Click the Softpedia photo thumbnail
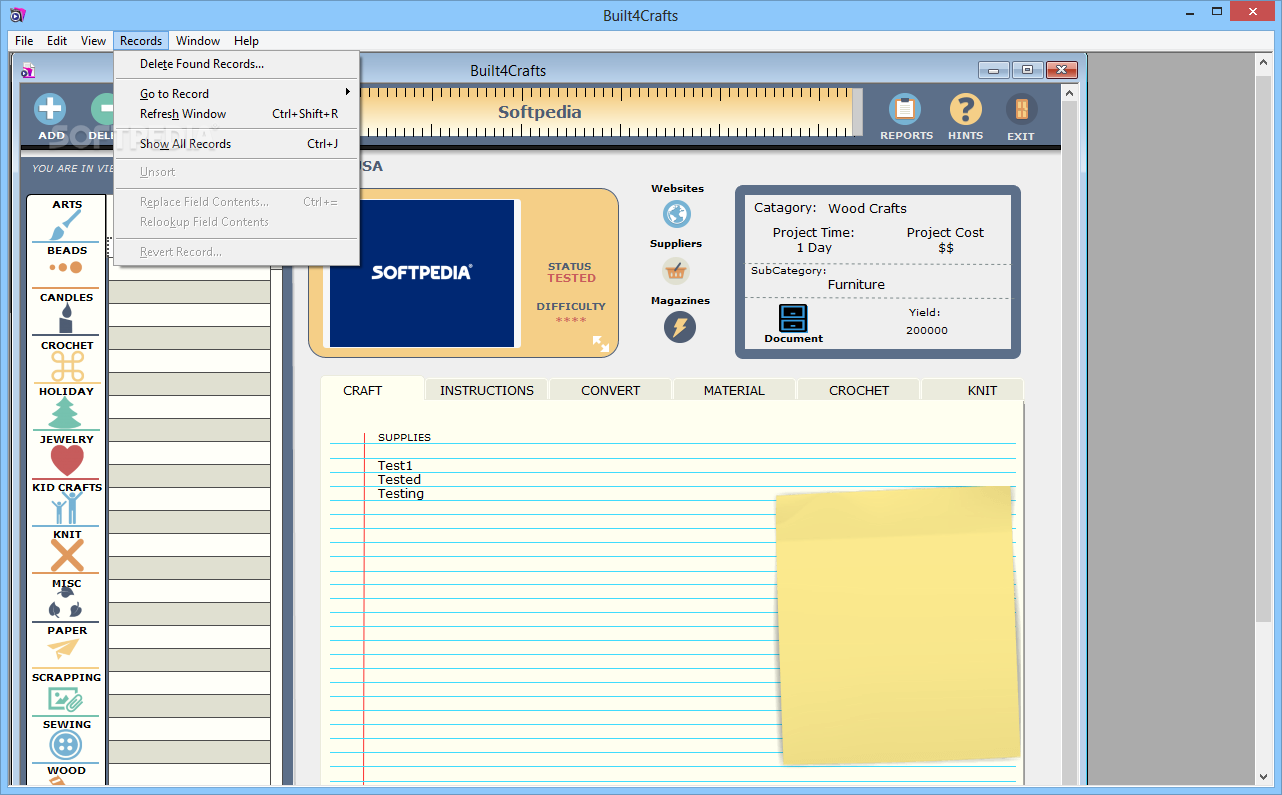The width and height of the screenshot is (1282, 795). coord(422,273)
